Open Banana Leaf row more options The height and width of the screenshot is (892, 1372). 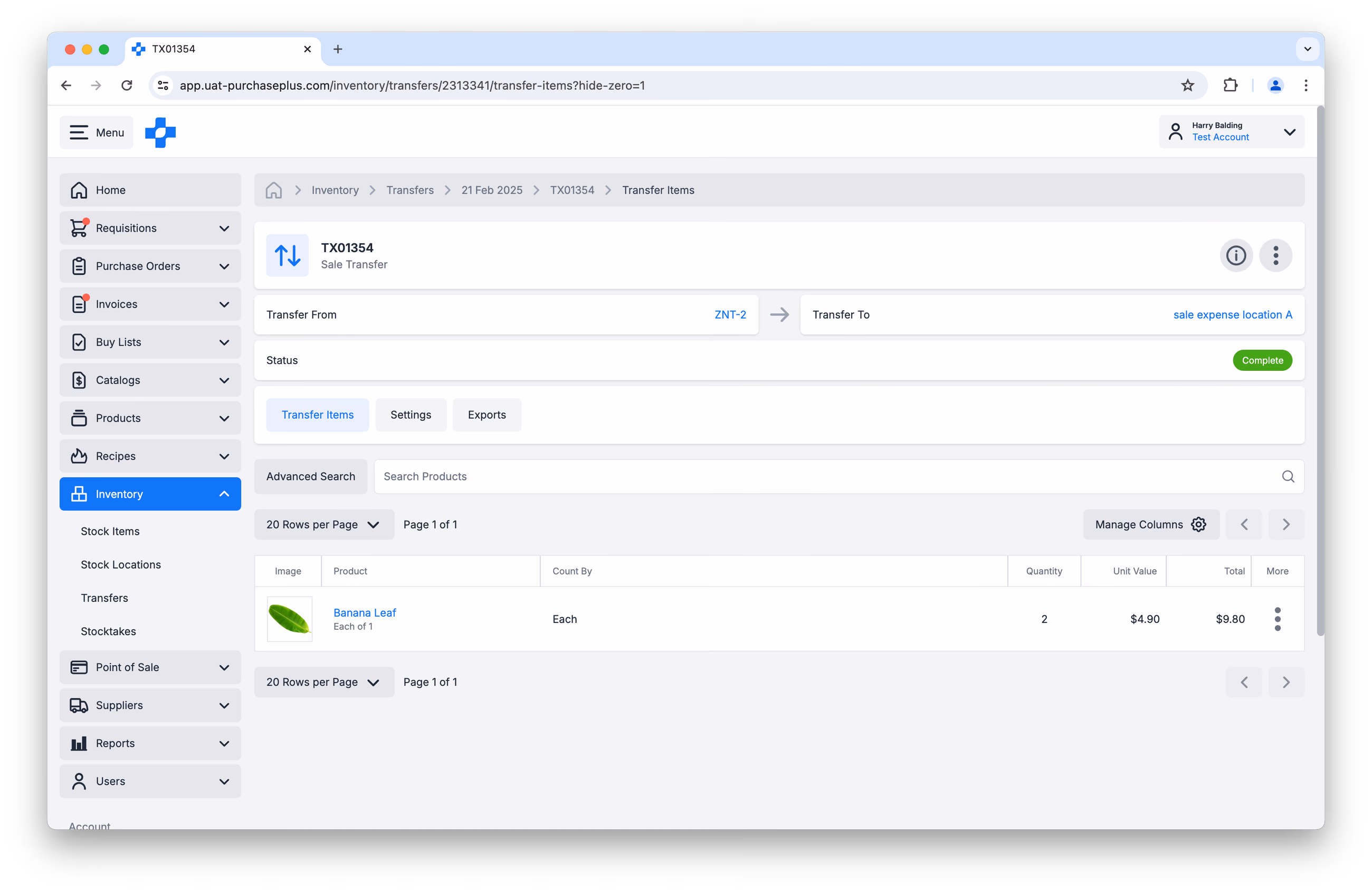tap(1277, 619)
